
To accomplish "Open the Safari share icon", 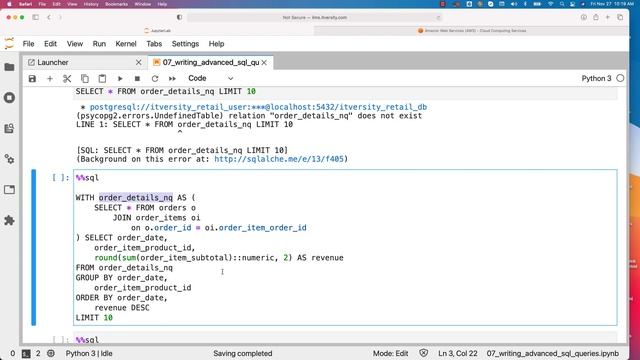I will coord(596,17).
